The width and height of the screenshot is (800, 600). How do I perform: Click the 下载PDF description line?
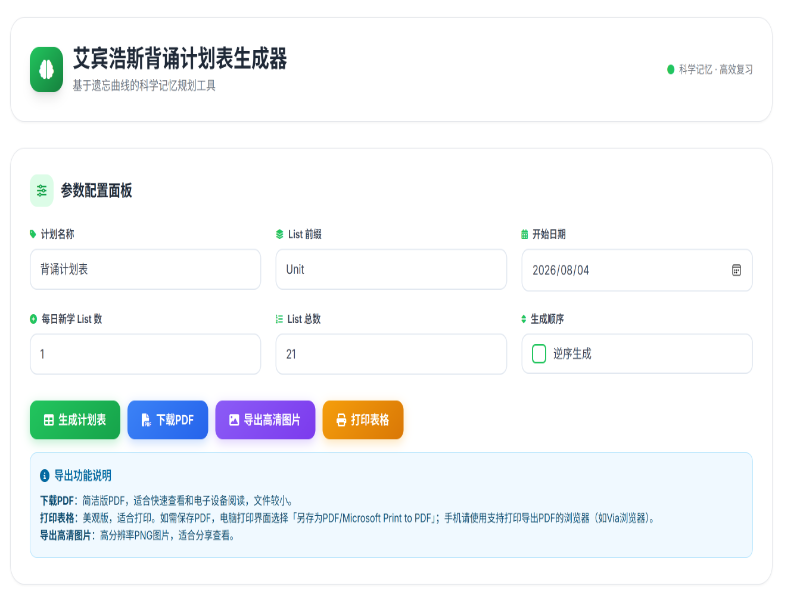point(166,501)
